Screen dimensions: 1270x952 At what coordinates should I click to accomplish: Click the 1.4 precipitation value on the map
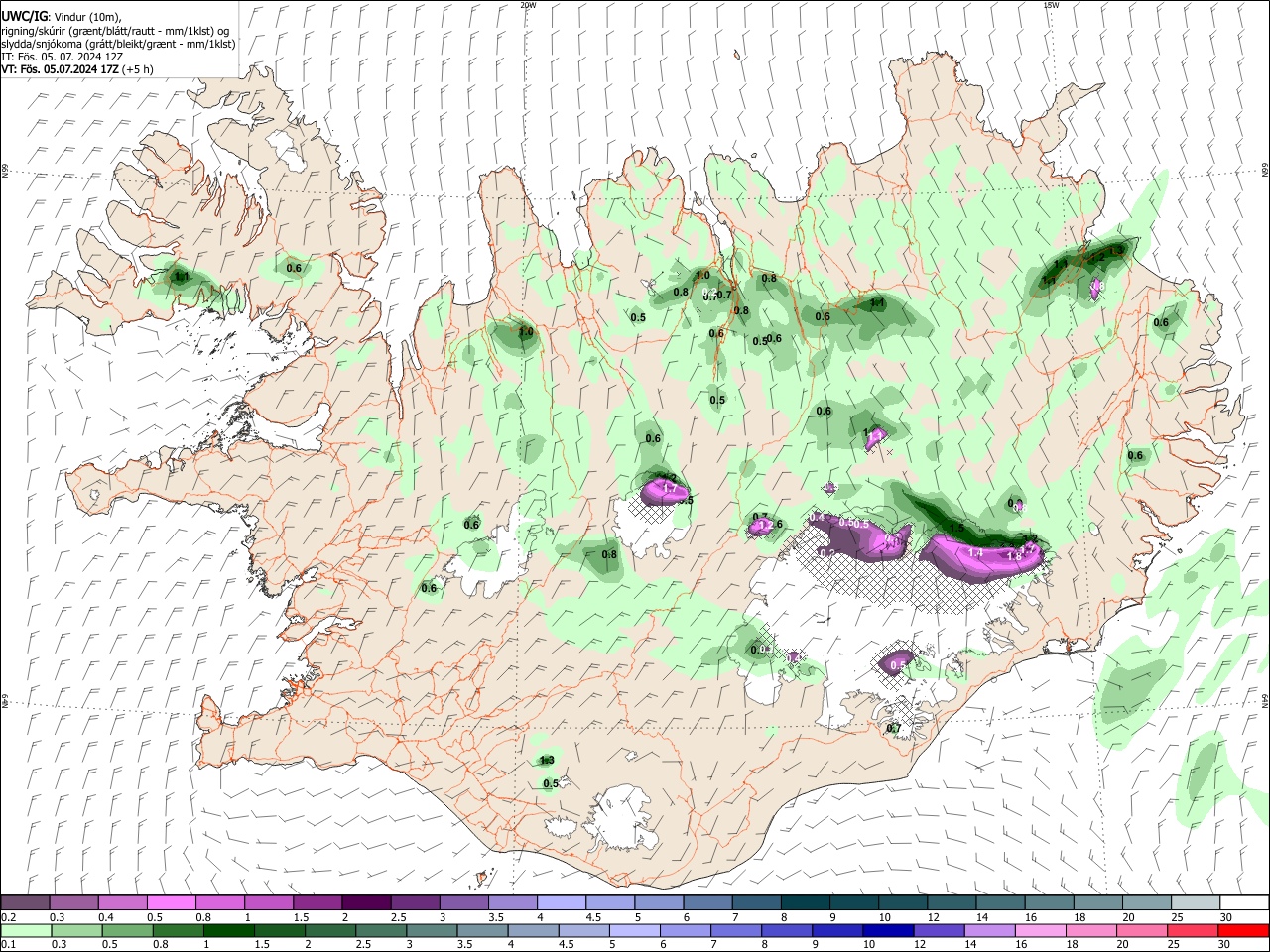pos(975,552)
